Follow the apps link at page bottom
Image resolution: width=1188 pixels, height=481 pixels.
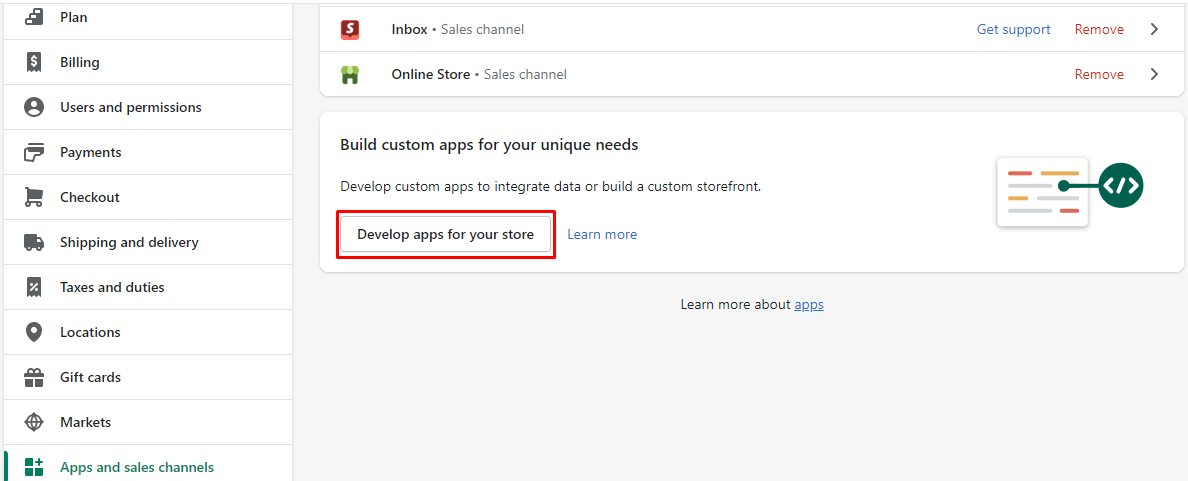click(809, 304)
